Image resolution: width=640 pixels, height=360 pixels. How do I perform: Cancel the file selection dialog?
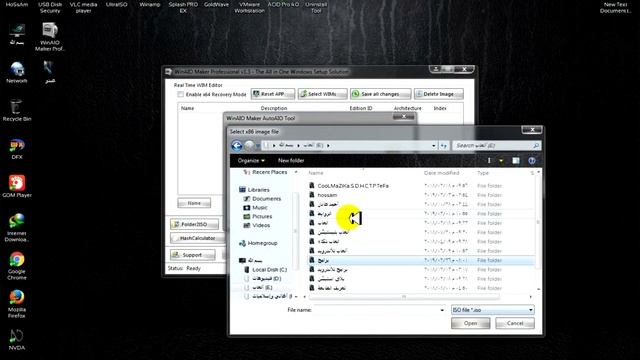click(515, 323)
